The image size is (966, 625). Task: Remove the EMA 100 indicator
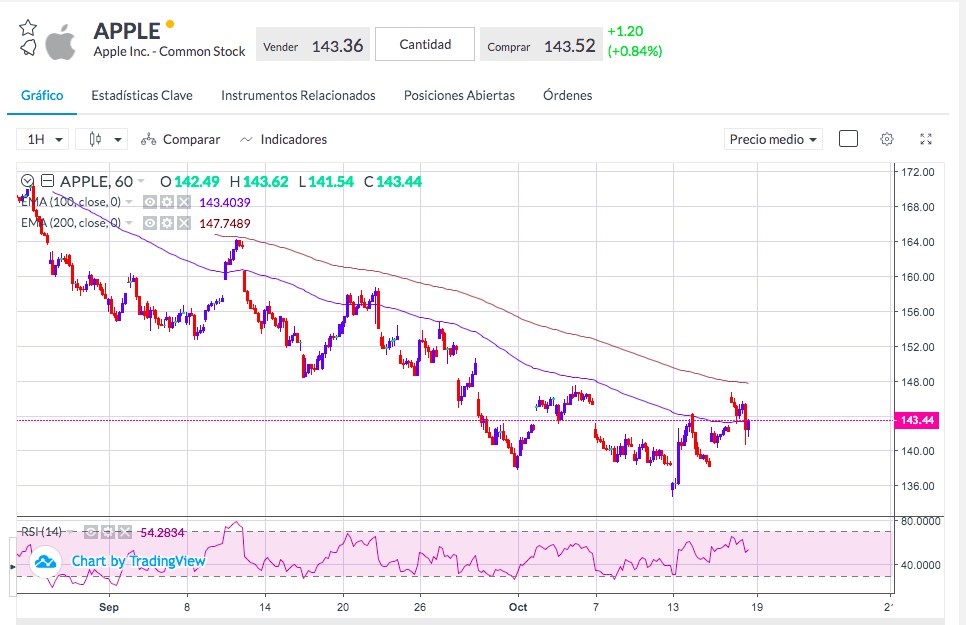pos(184,202)
